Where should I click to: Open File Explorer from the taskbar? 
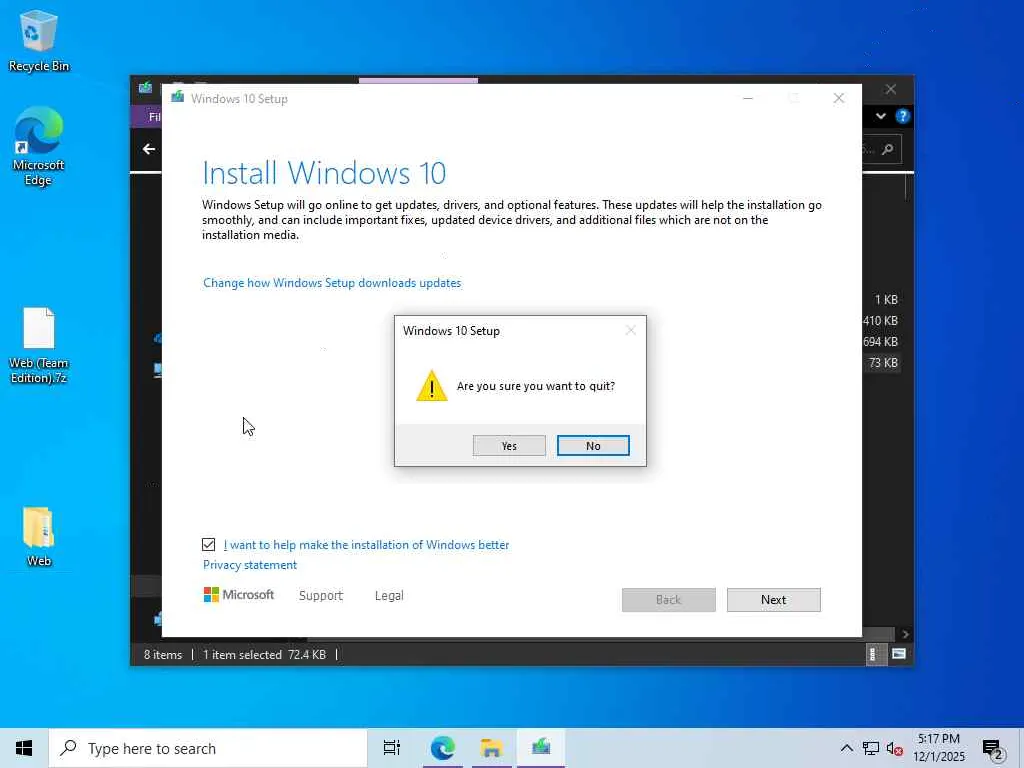[x=491, y=748]
